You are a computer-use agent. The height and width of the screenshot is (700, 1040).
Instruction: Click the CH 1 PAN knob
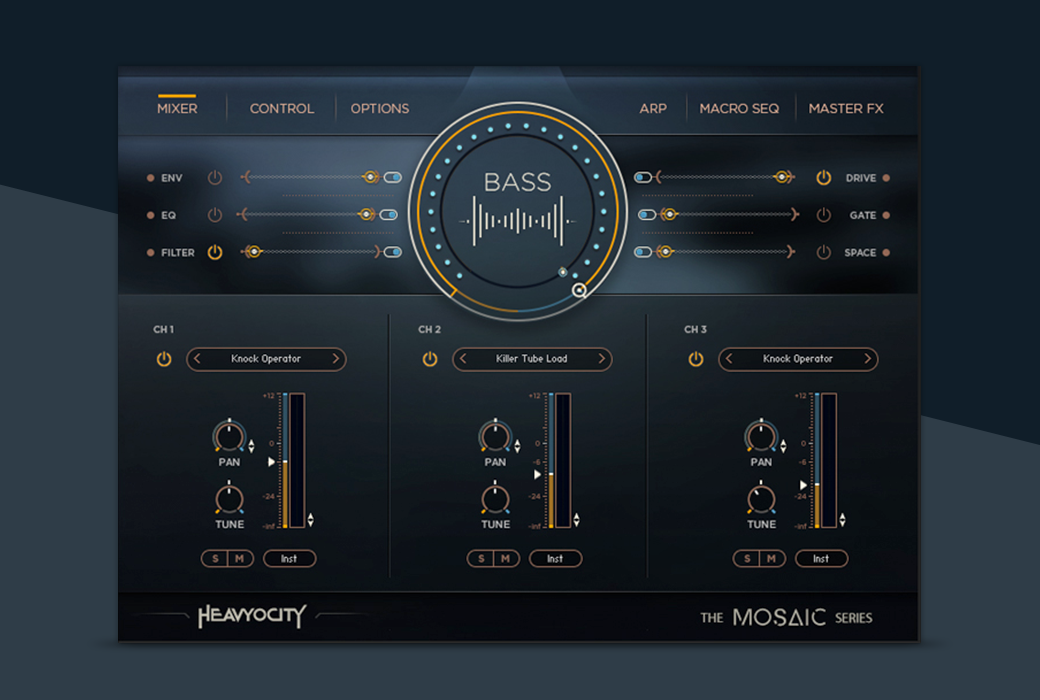(x=229, y=437)
